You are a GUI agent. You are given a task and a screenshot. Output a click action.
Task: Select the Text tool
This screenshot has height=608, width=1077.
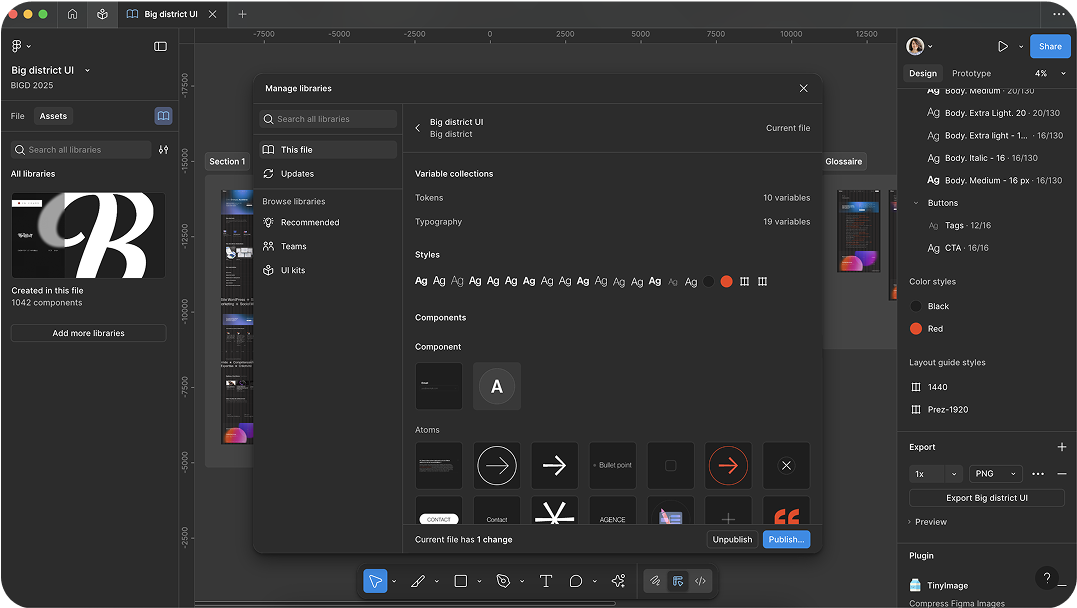[546, 581]
